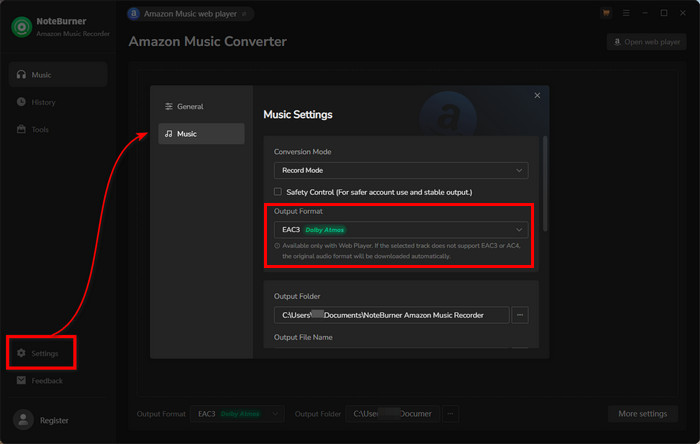700x444 pixels.
Task: Click the headphones icon beside Music
Action: (x=21, y=75)
